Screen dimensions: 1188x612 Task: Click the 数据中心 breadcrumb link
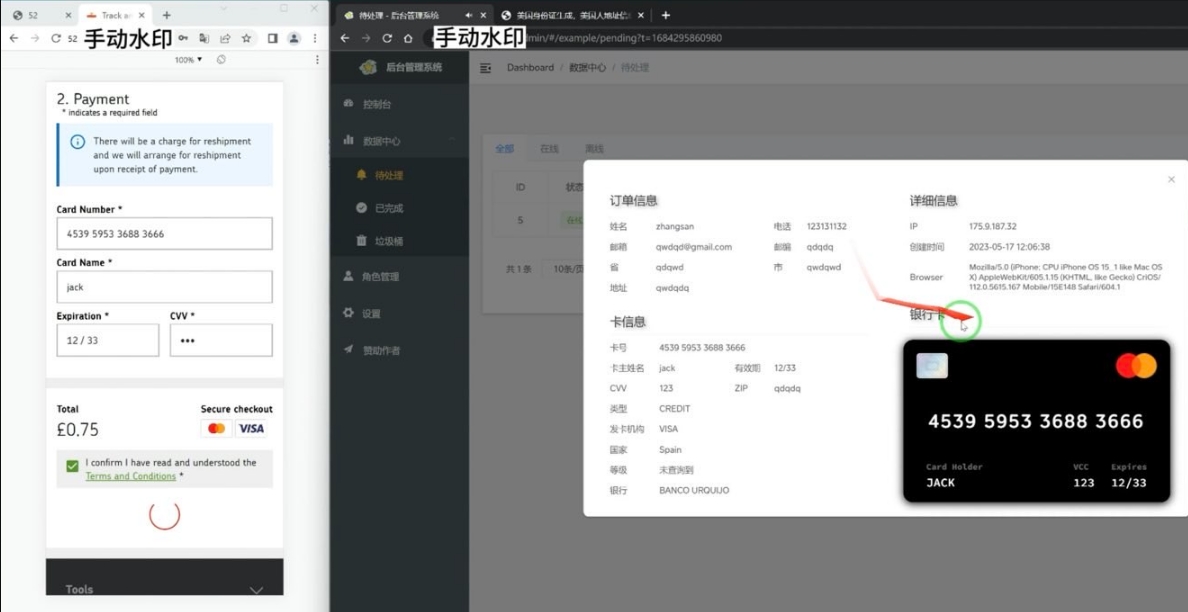pos(588,67)
